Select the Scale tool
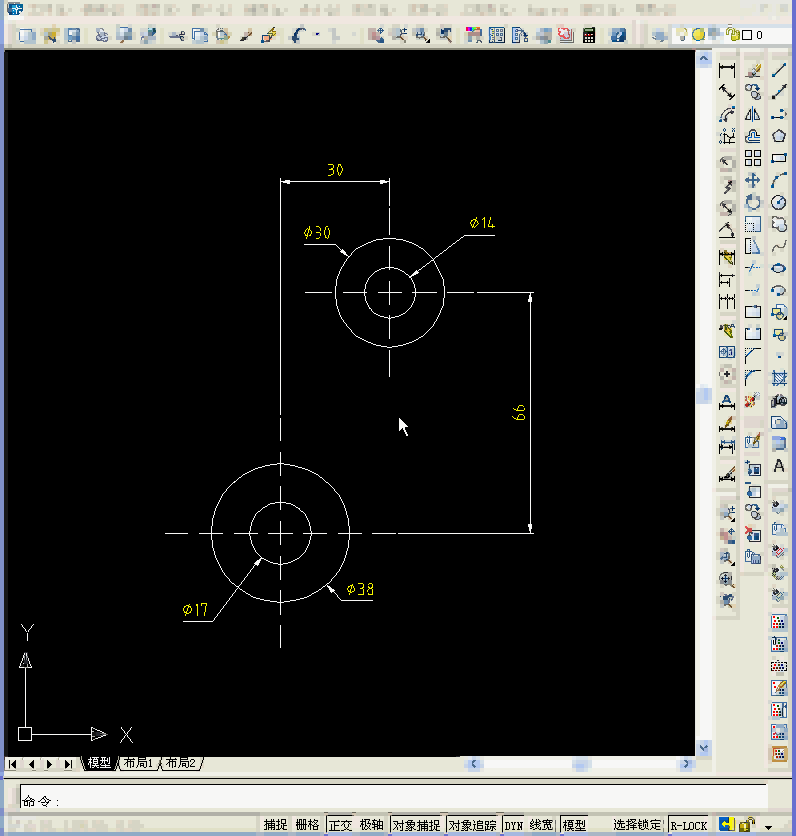 (753, 224)
